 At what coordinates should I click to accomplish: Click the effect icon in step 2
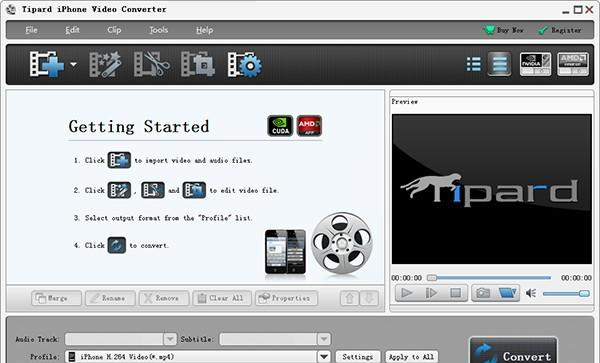tap(119, 190)
